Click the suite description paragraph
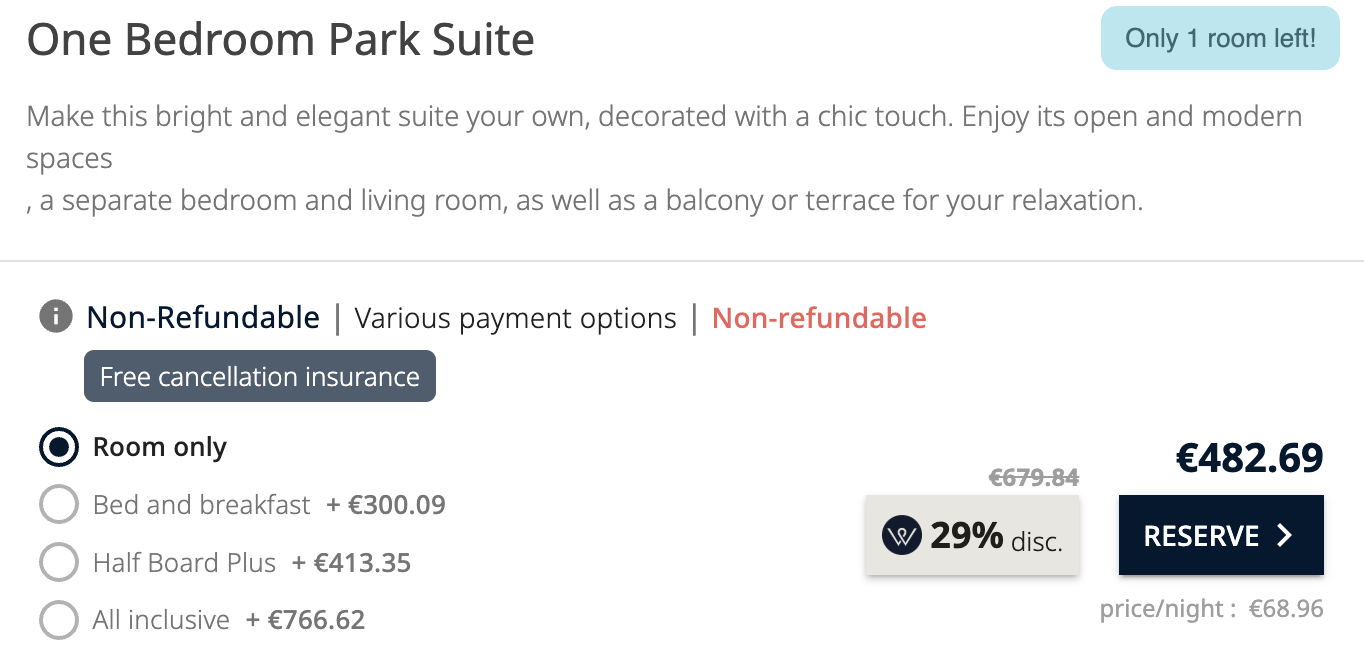The height and width of the screenshot is (666, 1364). 665,158
